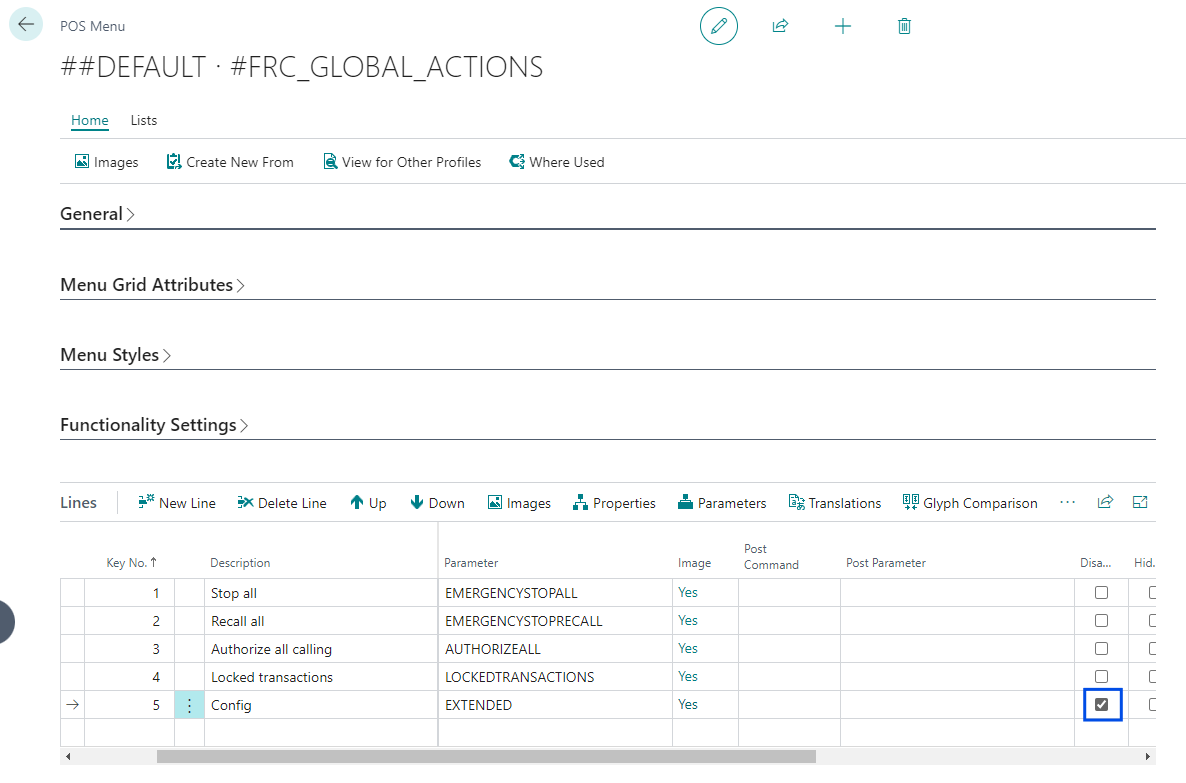Click the share icon in header
This screenshot has width=1186, height=783.
[x=780, y=26]
